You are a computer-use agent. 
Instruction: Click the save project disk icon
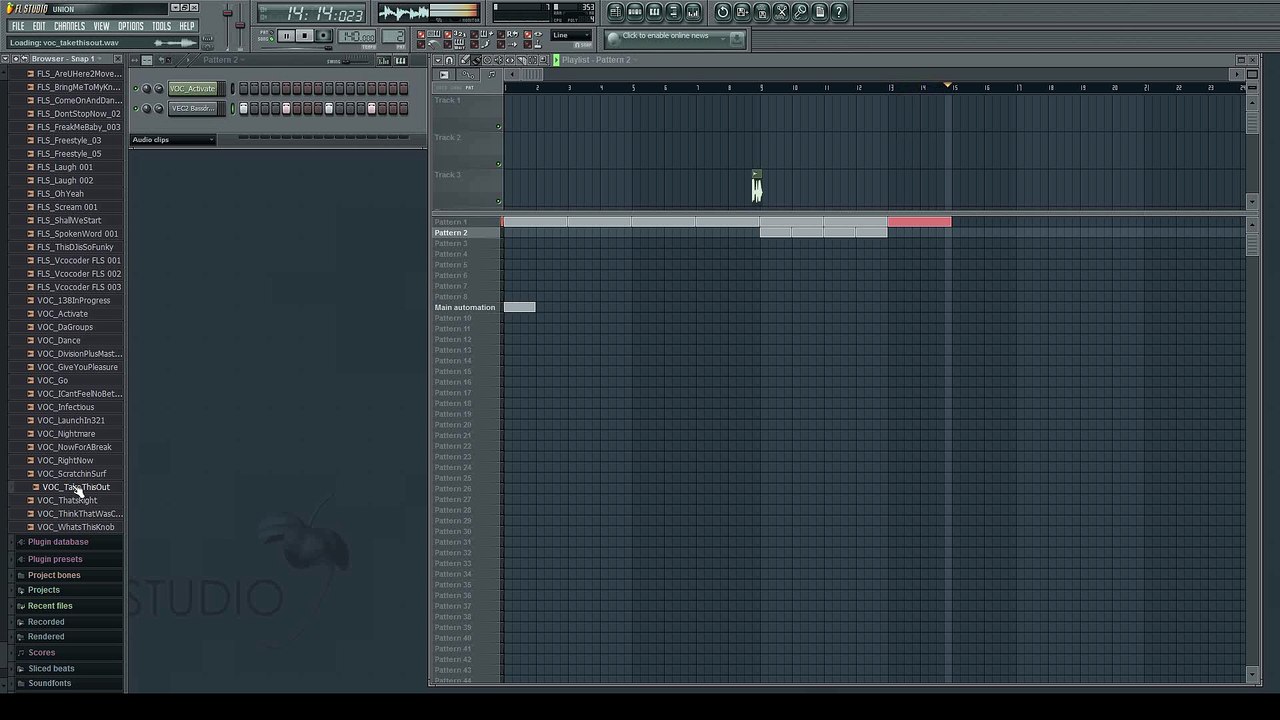pyautogui.click(x=742, y=12)
